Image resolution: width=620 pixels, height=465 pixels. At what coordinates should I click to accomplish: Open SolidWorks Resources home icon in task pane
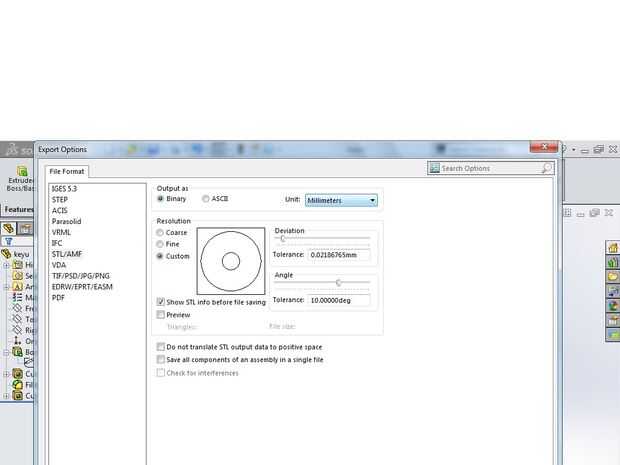(612, 248)
